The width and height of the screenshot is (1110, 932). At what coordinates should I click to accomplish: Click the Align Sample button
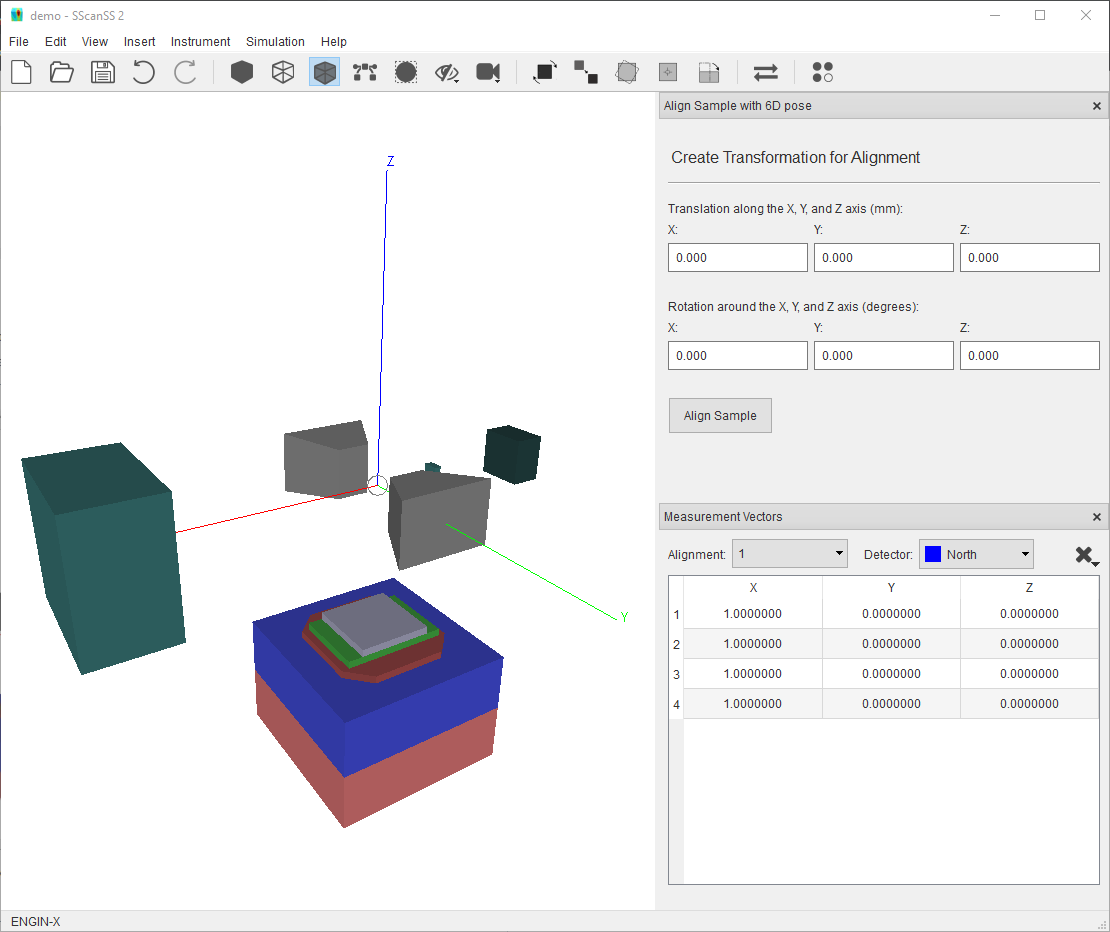(x=720, y=415)
